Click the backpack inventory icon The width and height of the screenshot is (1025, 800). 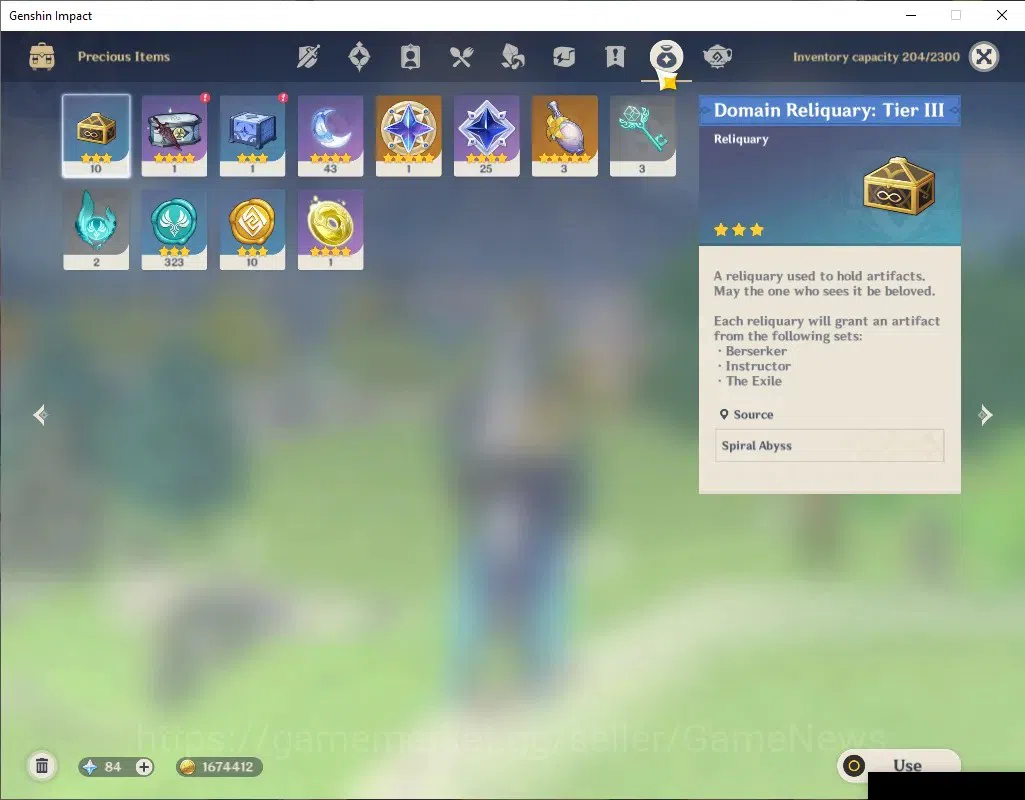[42, 57]
